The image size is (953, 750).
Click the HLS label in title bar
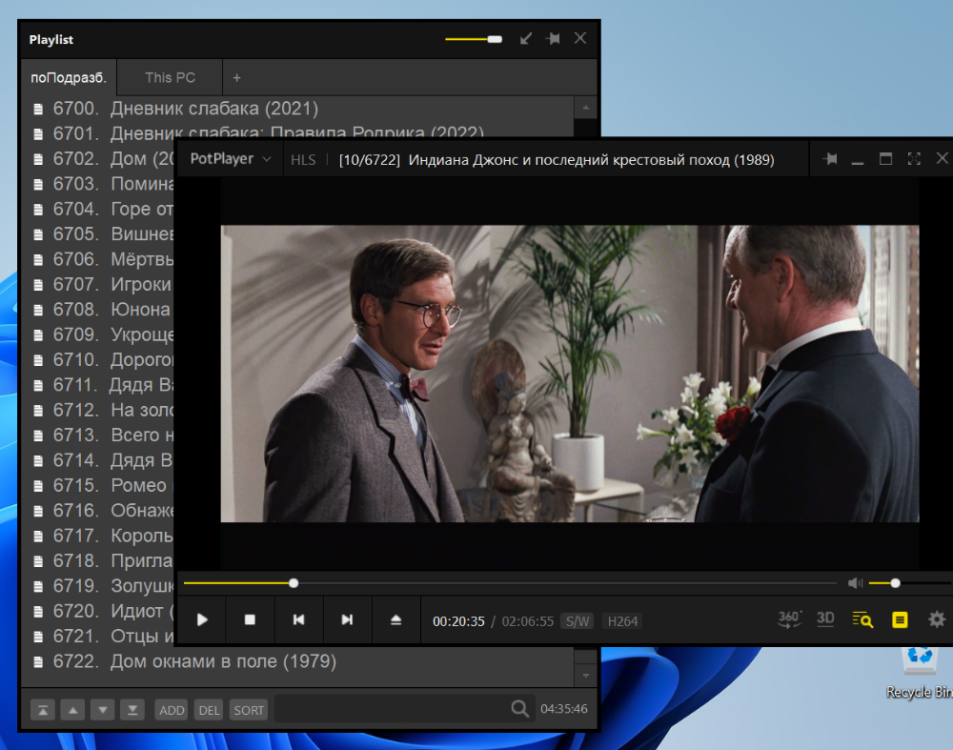[x=303, y=160]
